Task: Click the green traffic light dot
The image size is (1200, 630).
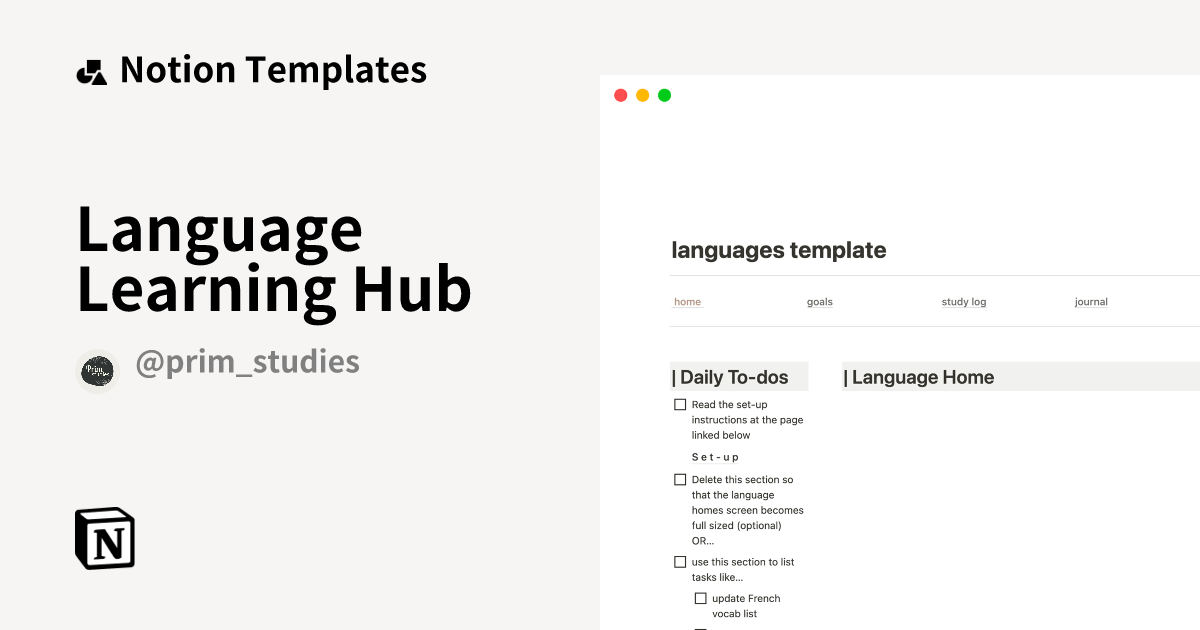Action: (663, 94)
